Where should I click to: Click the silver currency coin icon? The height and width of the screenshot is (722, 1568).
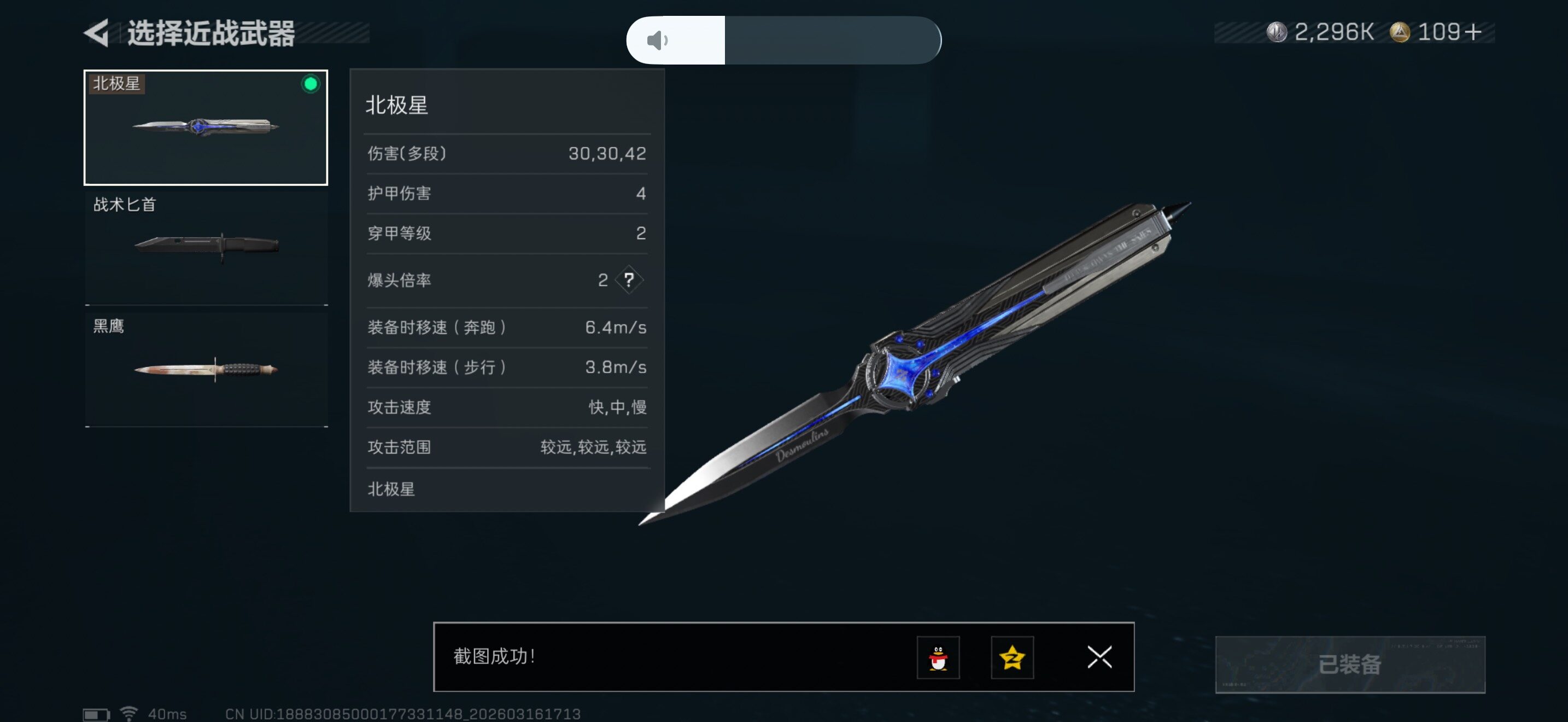pos(1277,32)
